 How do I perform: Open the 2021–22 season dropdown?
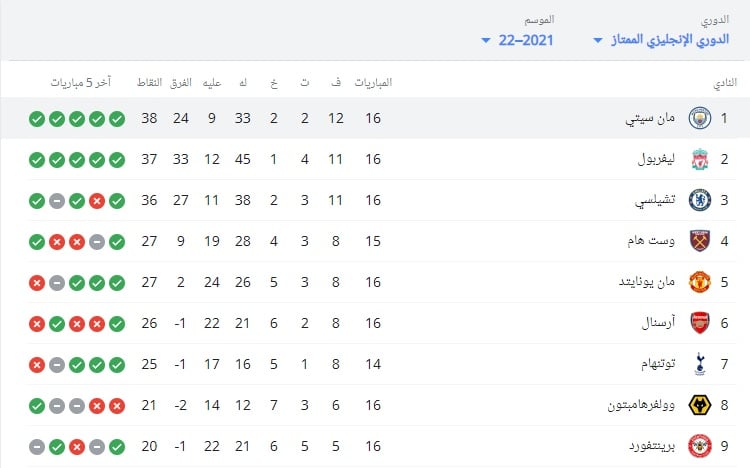click(517, 40)
